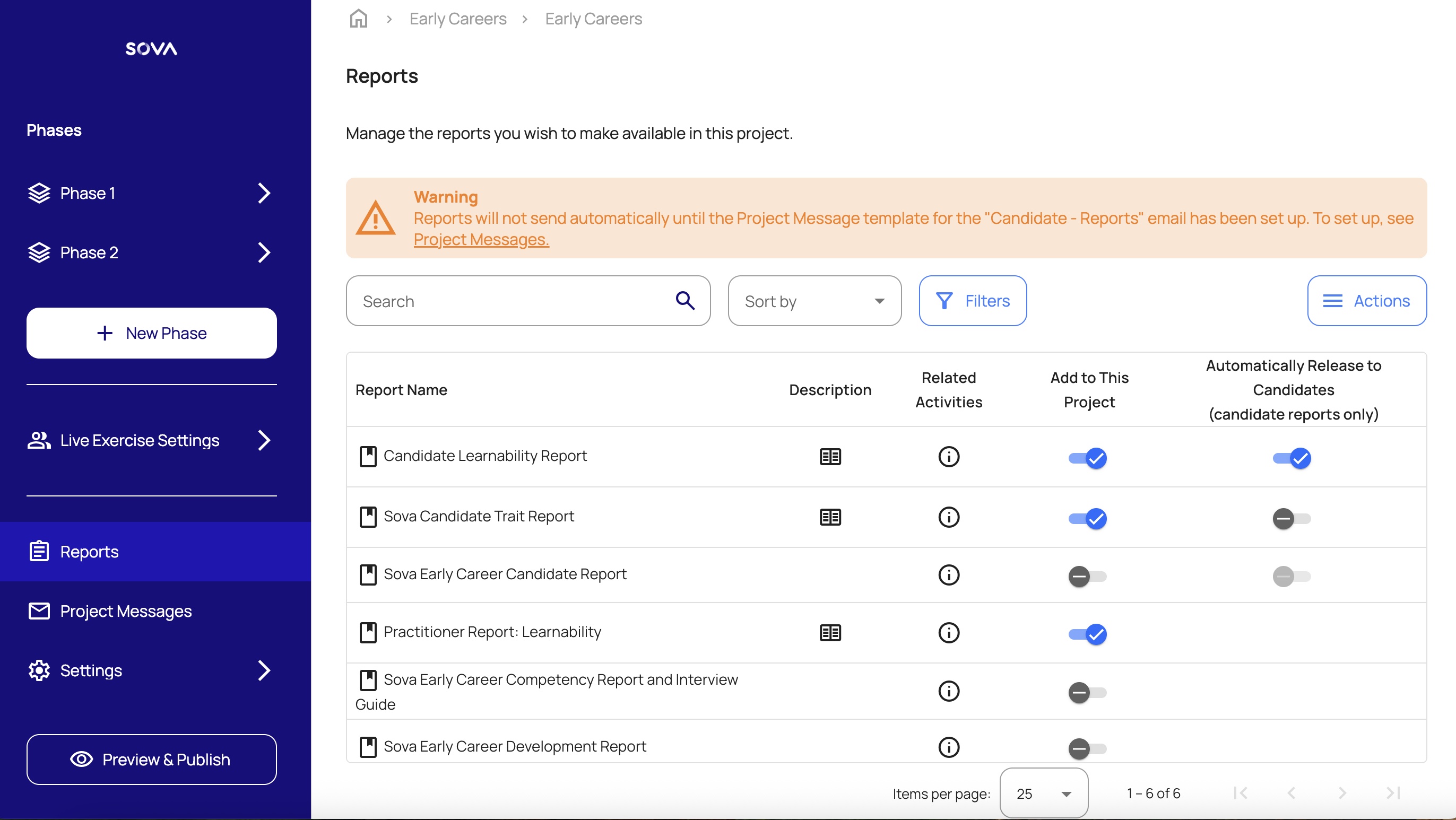Click the warning triangle icon
This screenshot has width=1456, height=820.
pyautogui.click(x=375, y=219)
